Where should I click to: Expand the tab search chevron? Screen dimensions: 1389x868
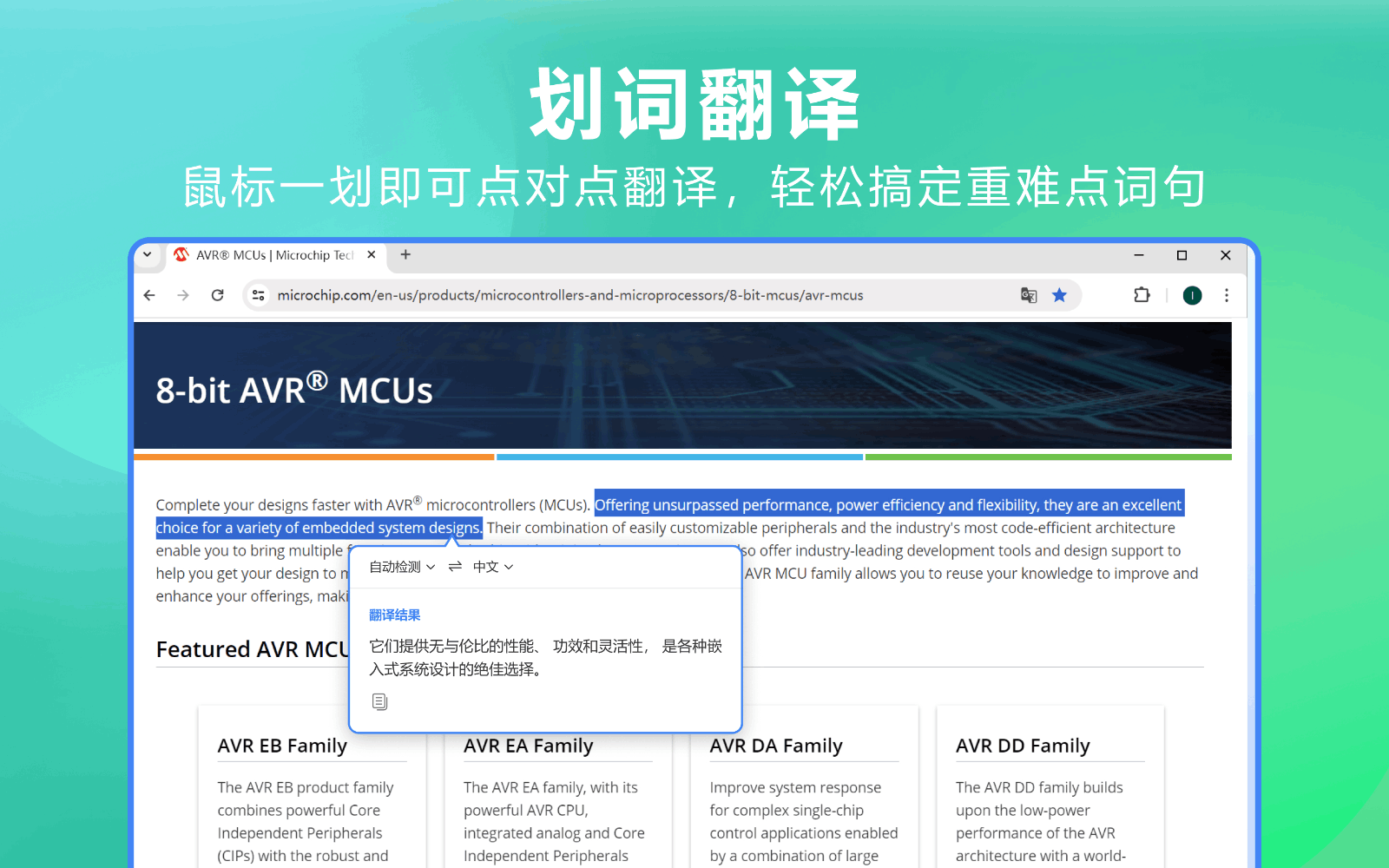coord(147,254)
